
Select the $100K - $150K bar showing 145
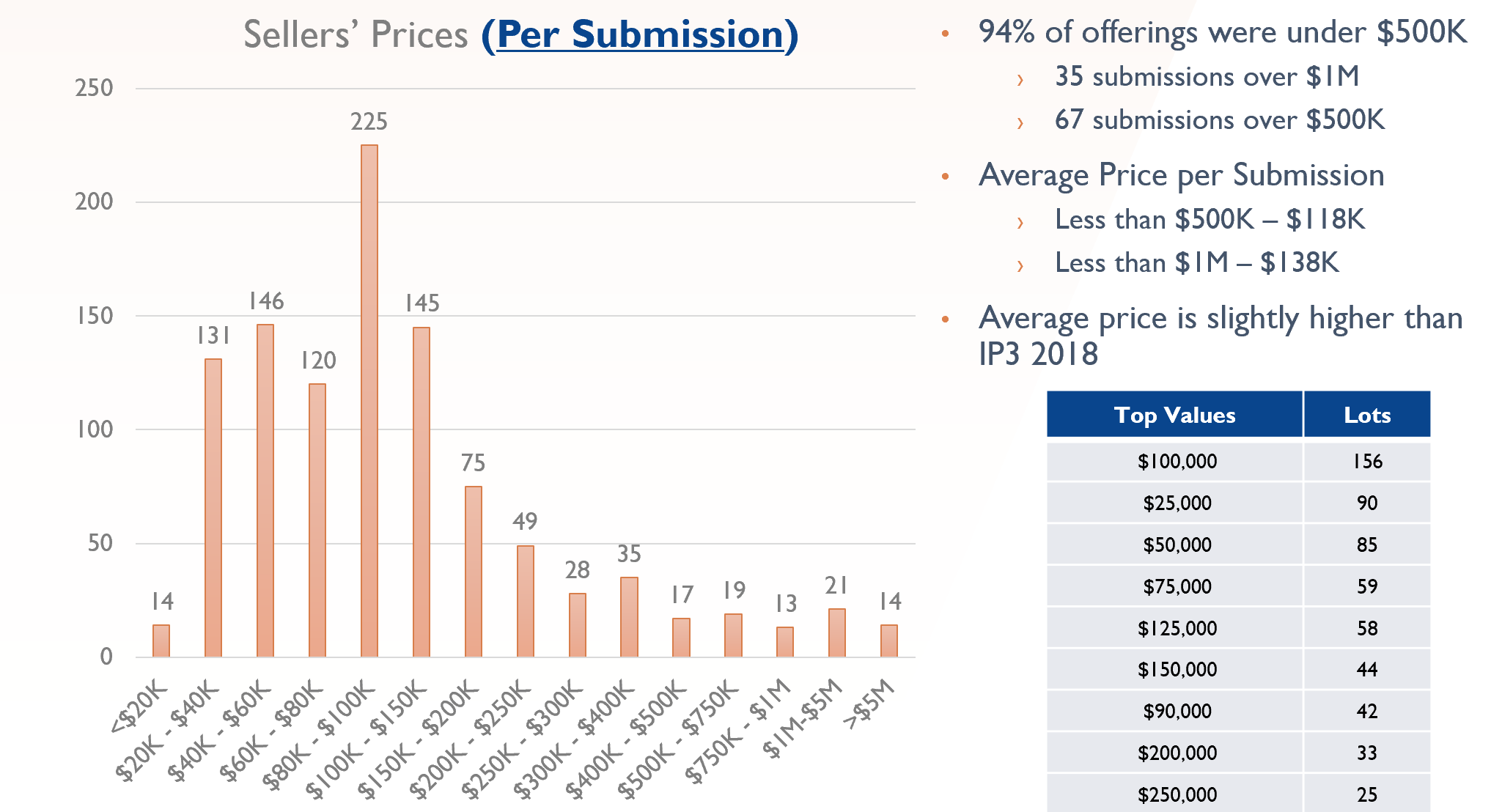pyautogui.click(x=421, y=492)
